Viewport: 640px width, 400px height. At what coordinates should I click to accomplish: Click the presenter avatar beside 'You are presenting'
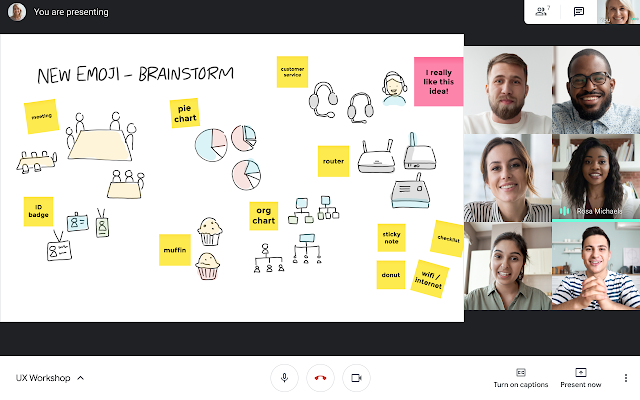click(x=16, y=13)
